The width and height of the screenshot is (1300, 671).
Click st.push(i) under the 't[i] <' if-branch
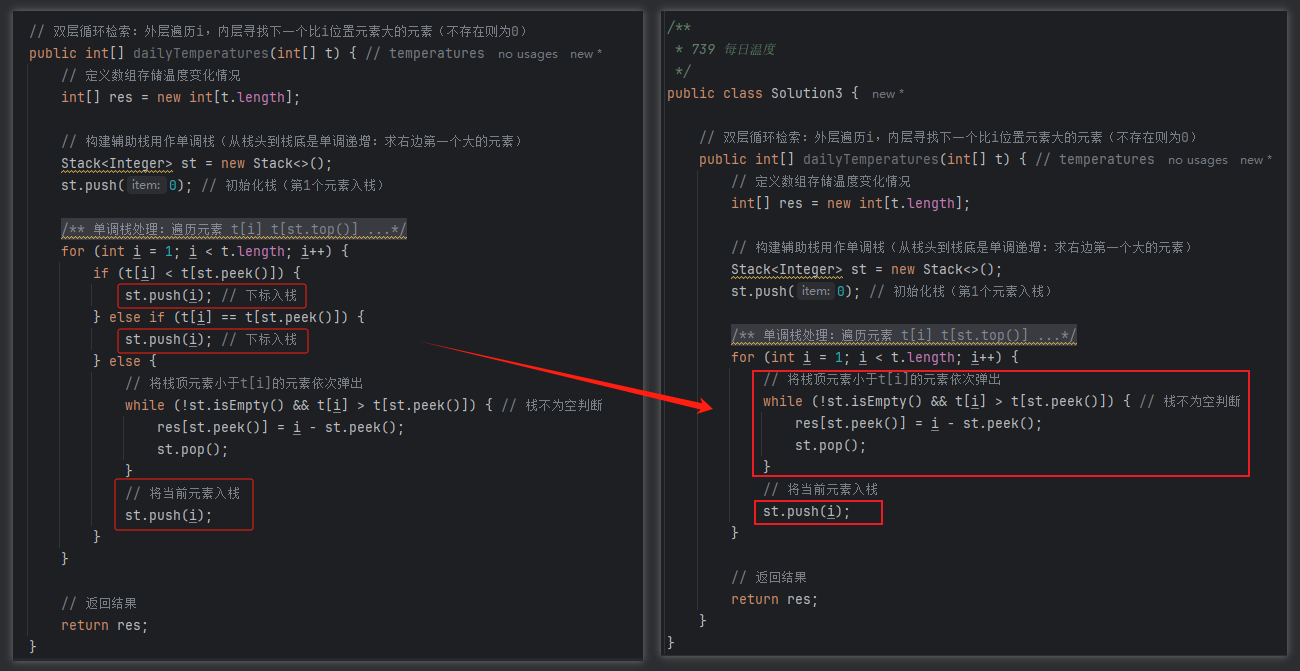tap(168, 295)
